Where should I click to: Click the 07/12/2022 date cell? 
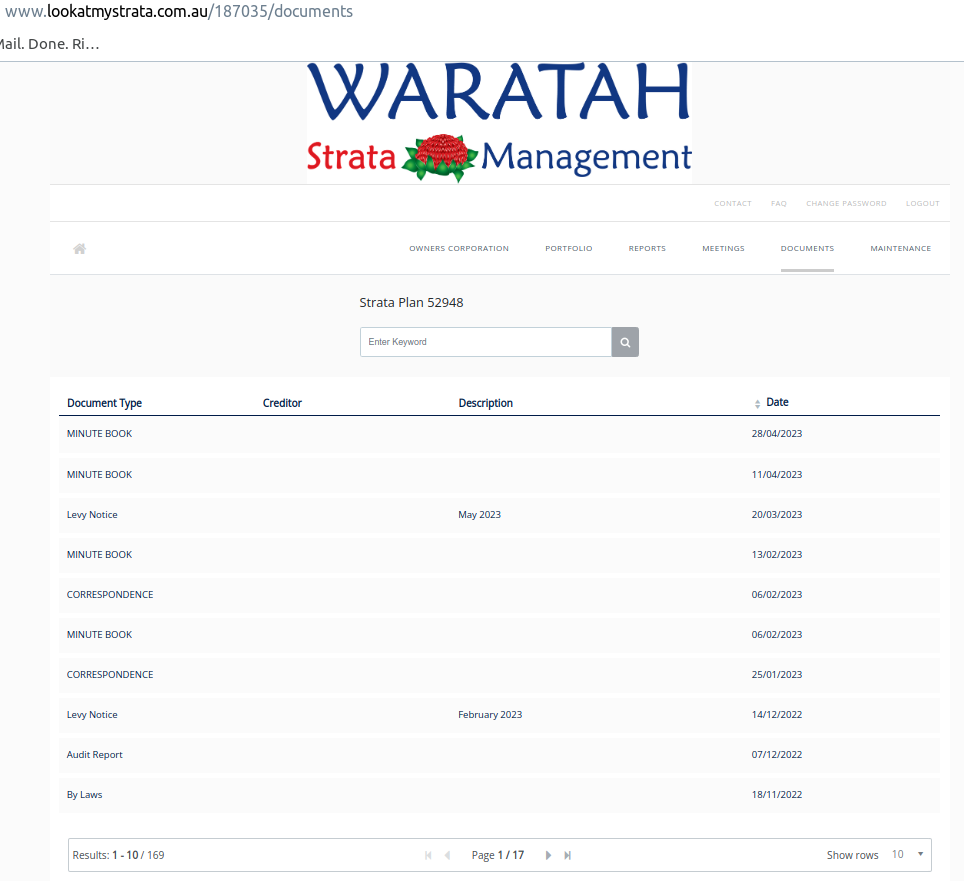click(x=776, y=754)
